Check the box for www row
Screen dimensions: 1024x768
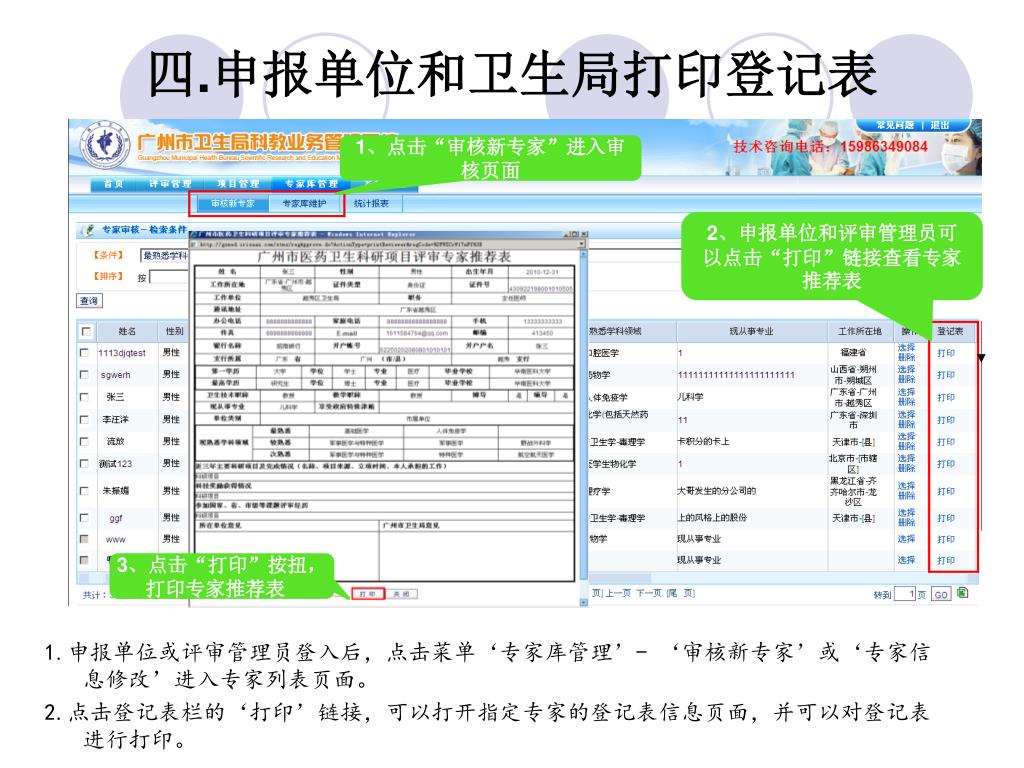(x=84, y=539)
